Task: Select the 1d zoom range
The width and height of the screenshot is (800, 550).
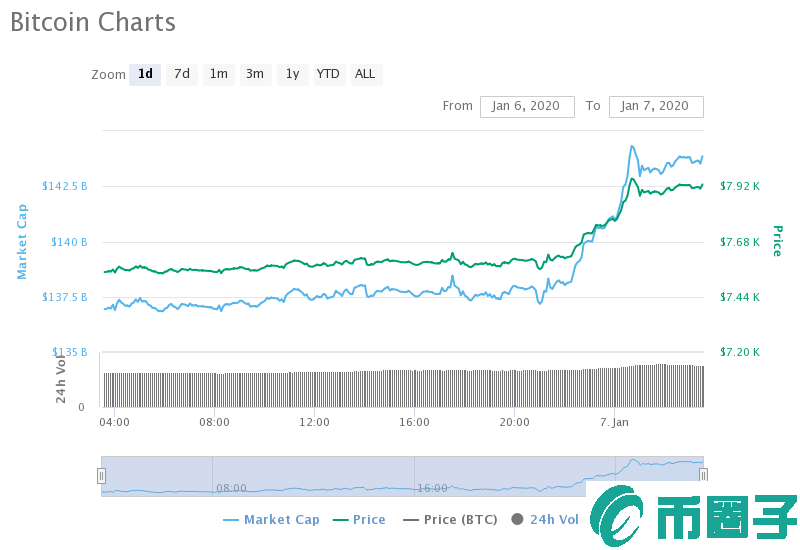Action: pyautogui.click(x=145, y=74)
